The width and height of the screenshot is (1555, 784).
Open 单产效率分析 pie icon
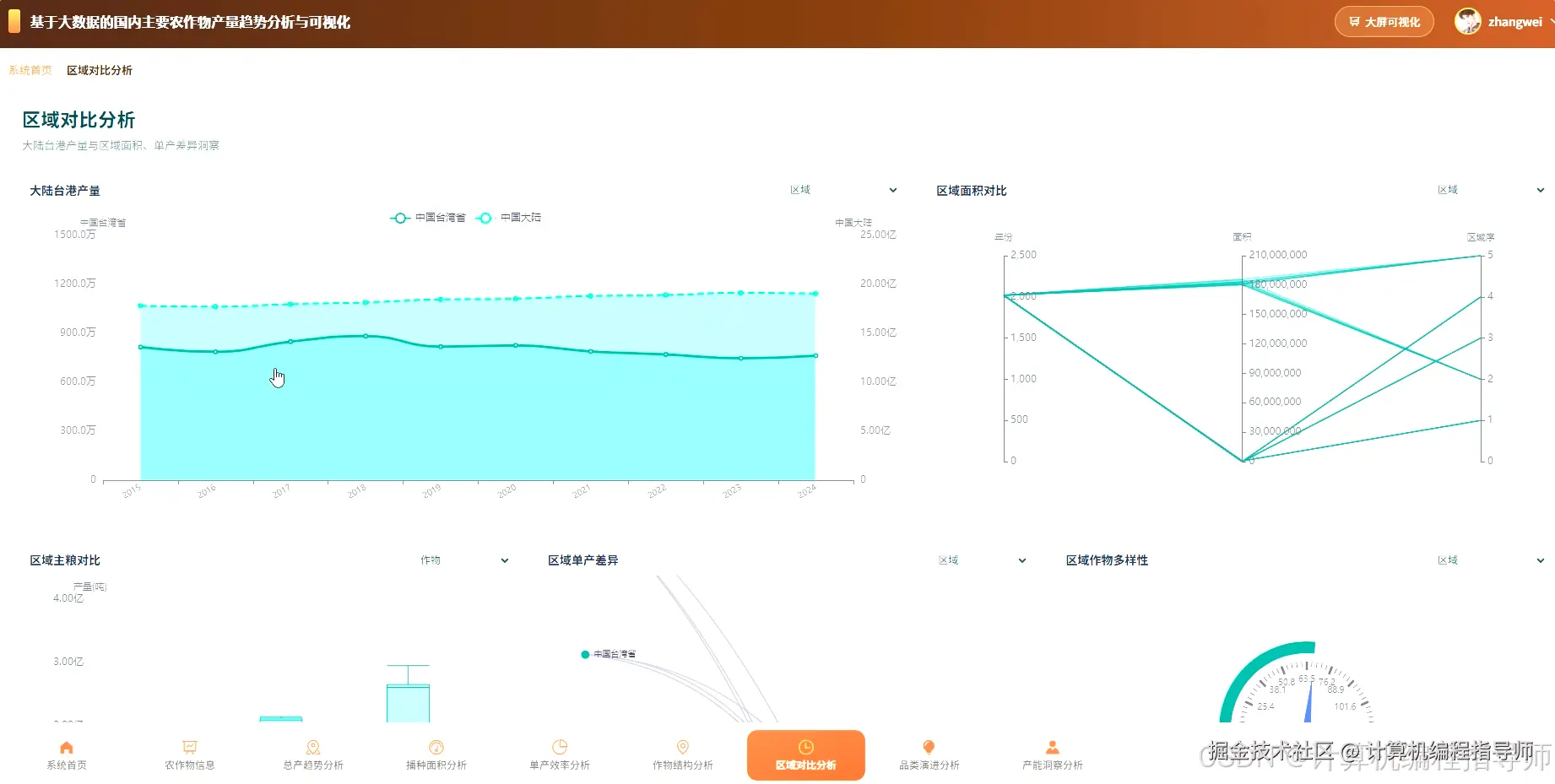[560, 748]
